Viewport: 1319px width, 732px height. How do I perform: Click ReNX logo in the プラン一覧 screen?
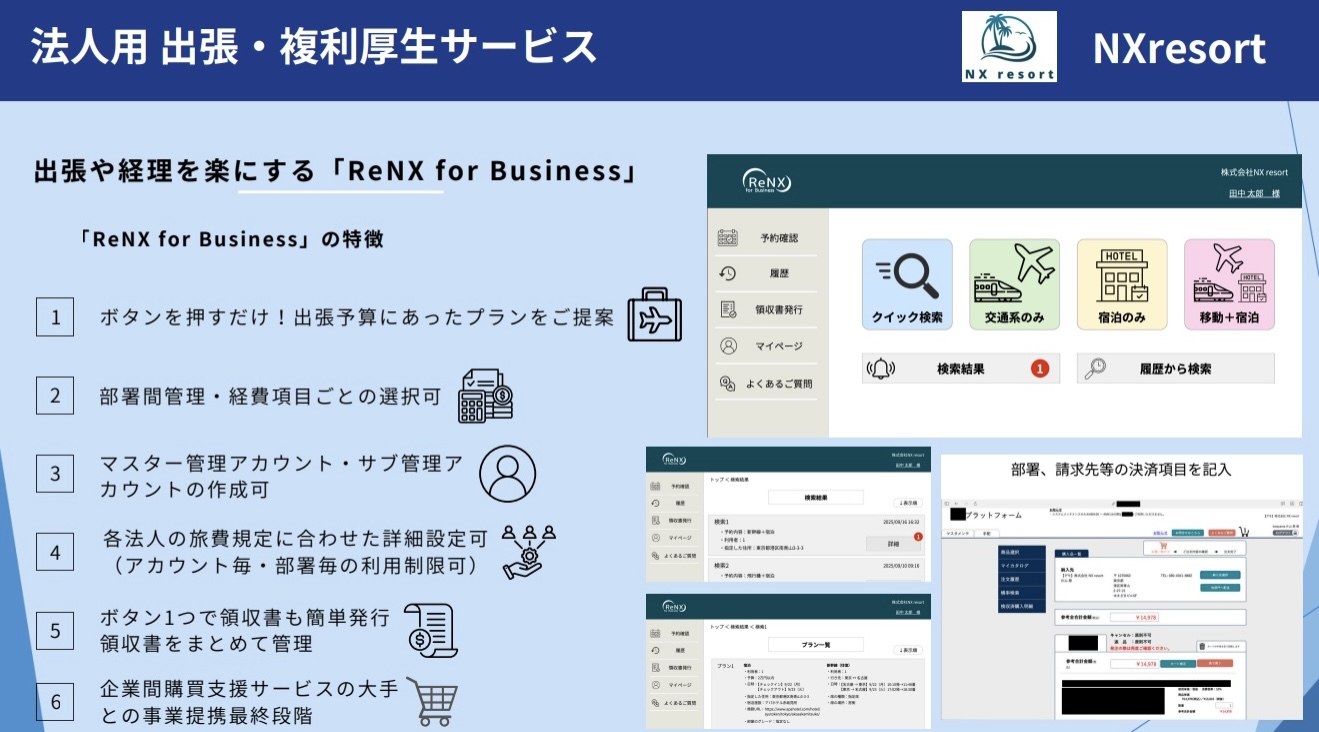(x=674, y=606)
